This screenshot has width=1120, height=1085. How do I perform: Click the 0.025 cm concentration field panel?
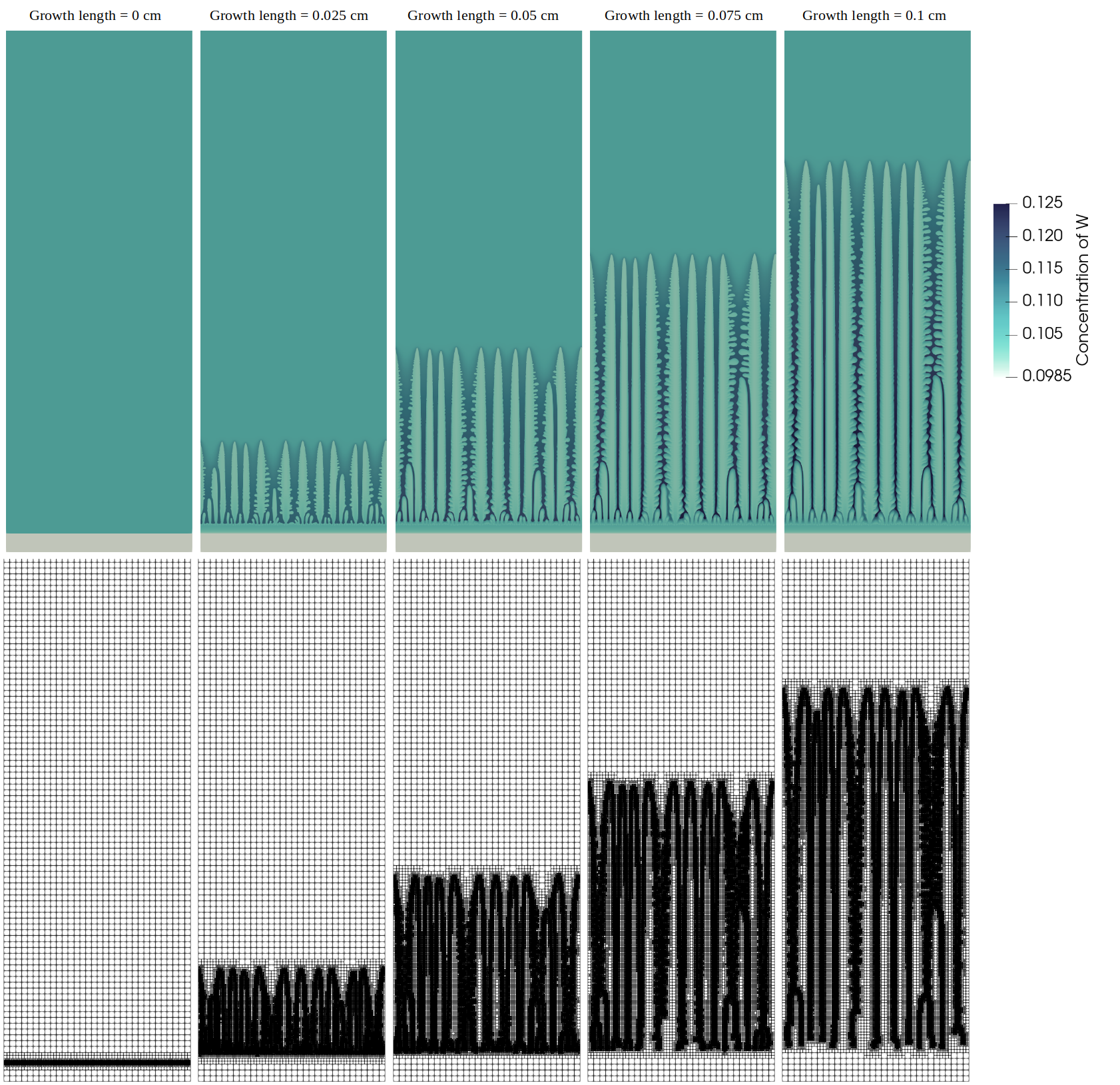point(294,291)
